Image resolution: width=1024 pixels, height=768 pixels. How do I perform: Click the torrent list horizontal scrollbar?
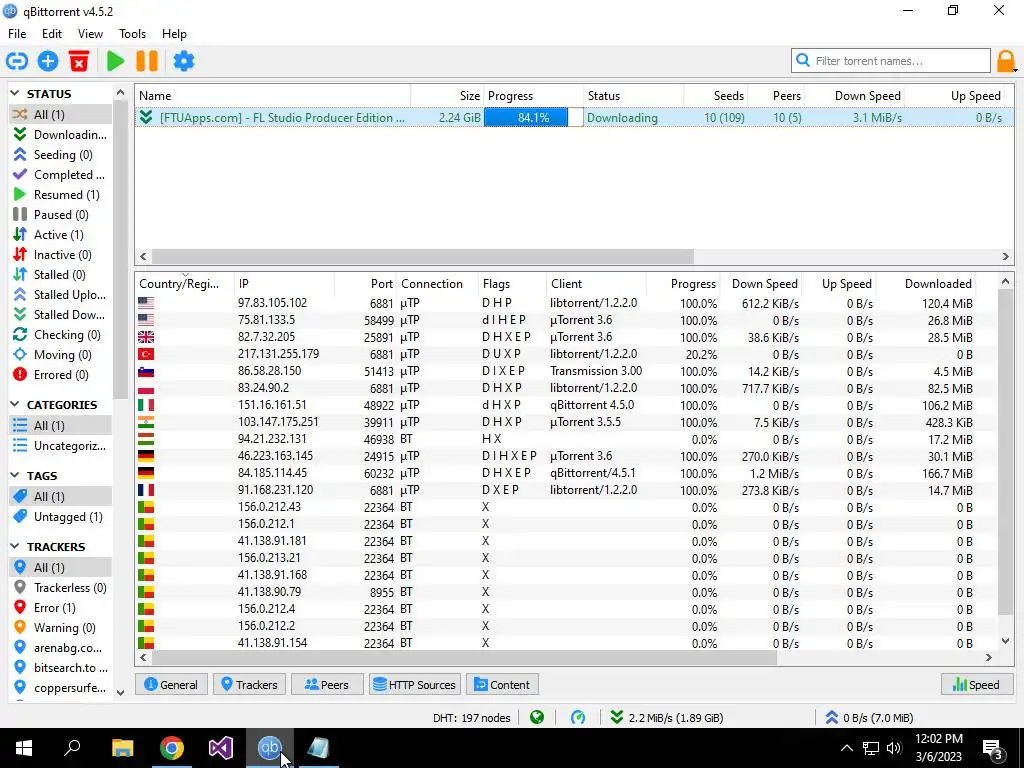[x=422, y=257]
